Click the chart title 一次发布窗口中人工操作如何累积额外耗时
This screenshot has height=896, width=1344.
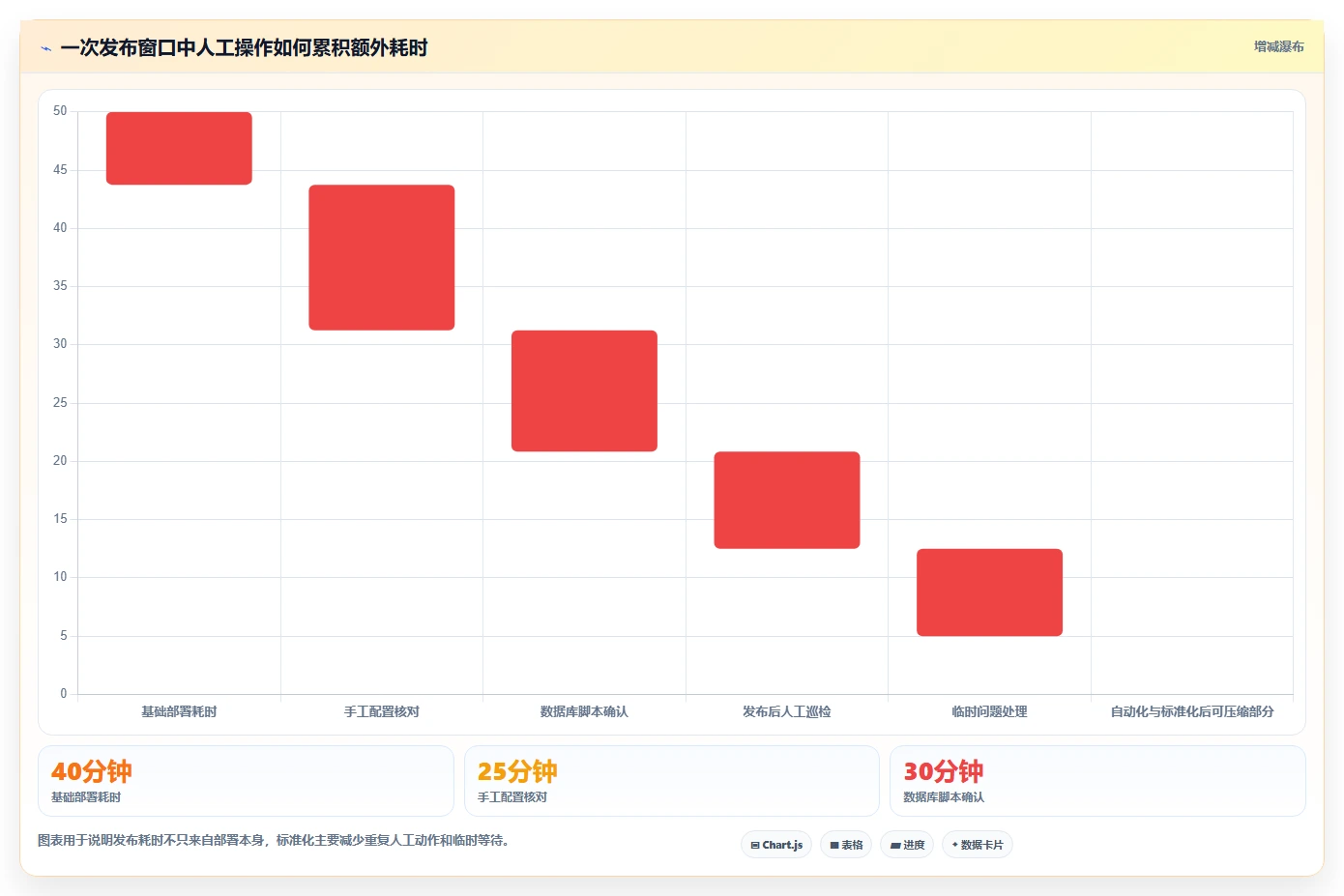tap(244, 47)
